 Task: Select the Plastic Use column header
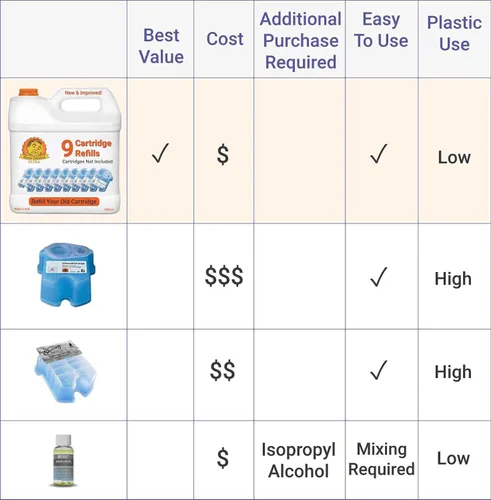click(454, 33)
